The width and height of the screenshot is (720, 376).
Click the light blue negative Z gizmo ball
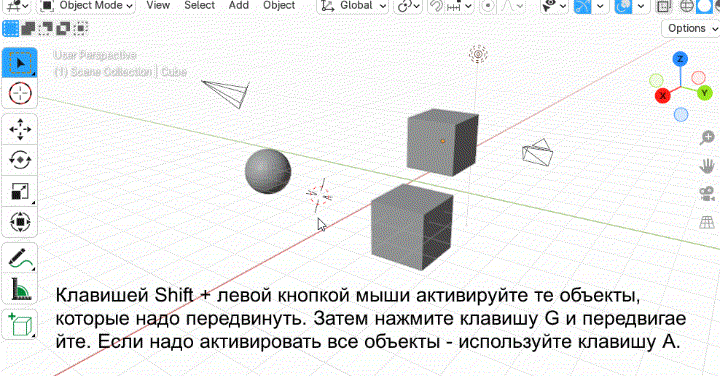coord(681,115)
